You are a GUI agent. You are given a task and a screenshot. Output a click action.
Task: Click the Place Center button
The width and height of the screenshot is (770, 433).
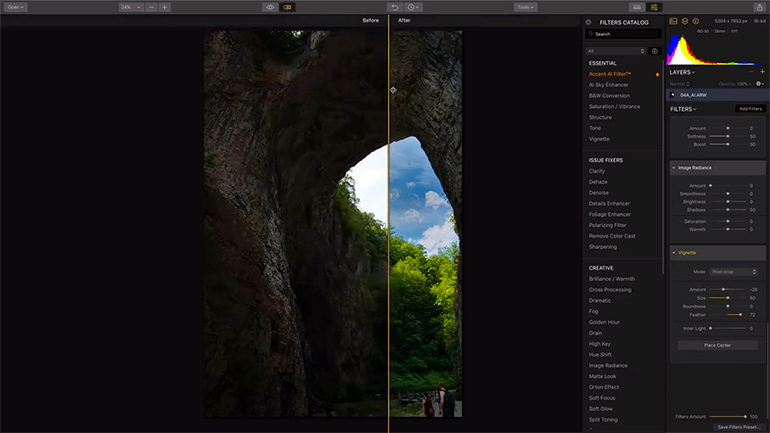(x=717, y=345)
